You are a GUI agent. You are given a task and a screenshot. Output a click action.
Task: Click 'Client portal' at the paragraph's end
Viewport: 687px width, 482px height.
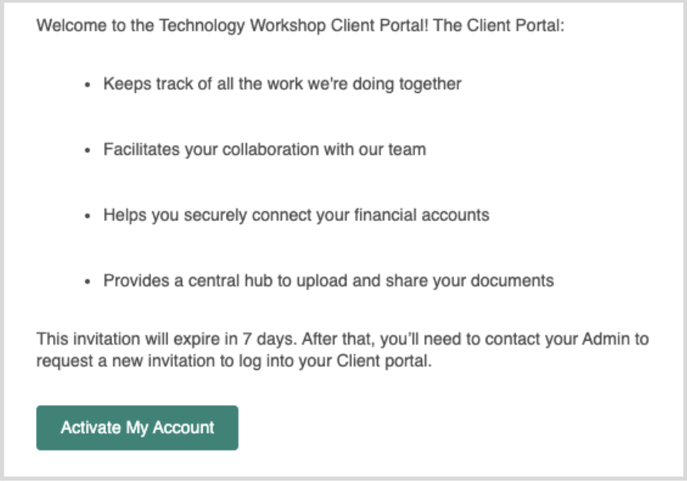point(382,362)
